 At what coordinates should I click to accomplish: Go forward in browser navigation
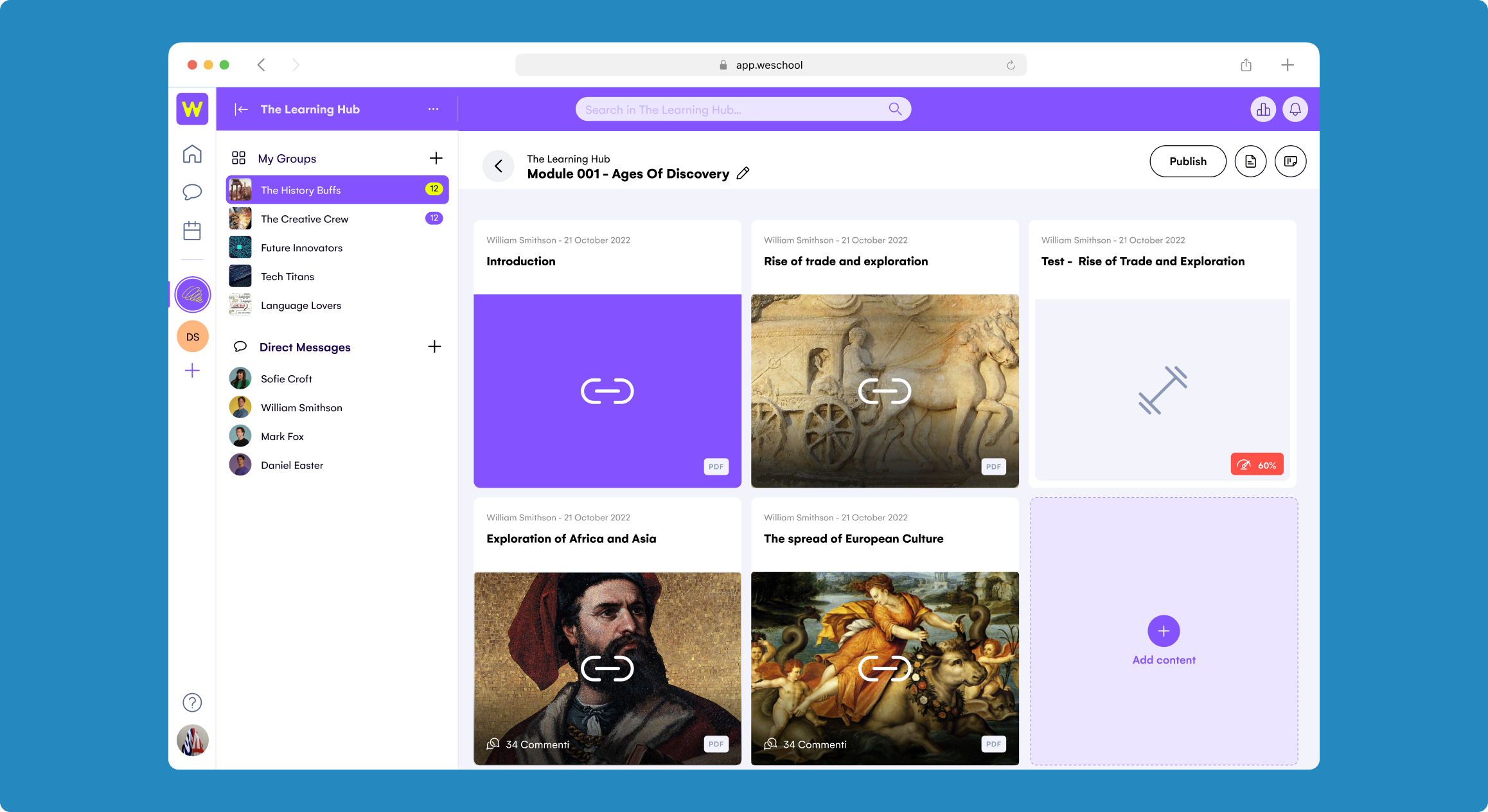pos(296,65)
